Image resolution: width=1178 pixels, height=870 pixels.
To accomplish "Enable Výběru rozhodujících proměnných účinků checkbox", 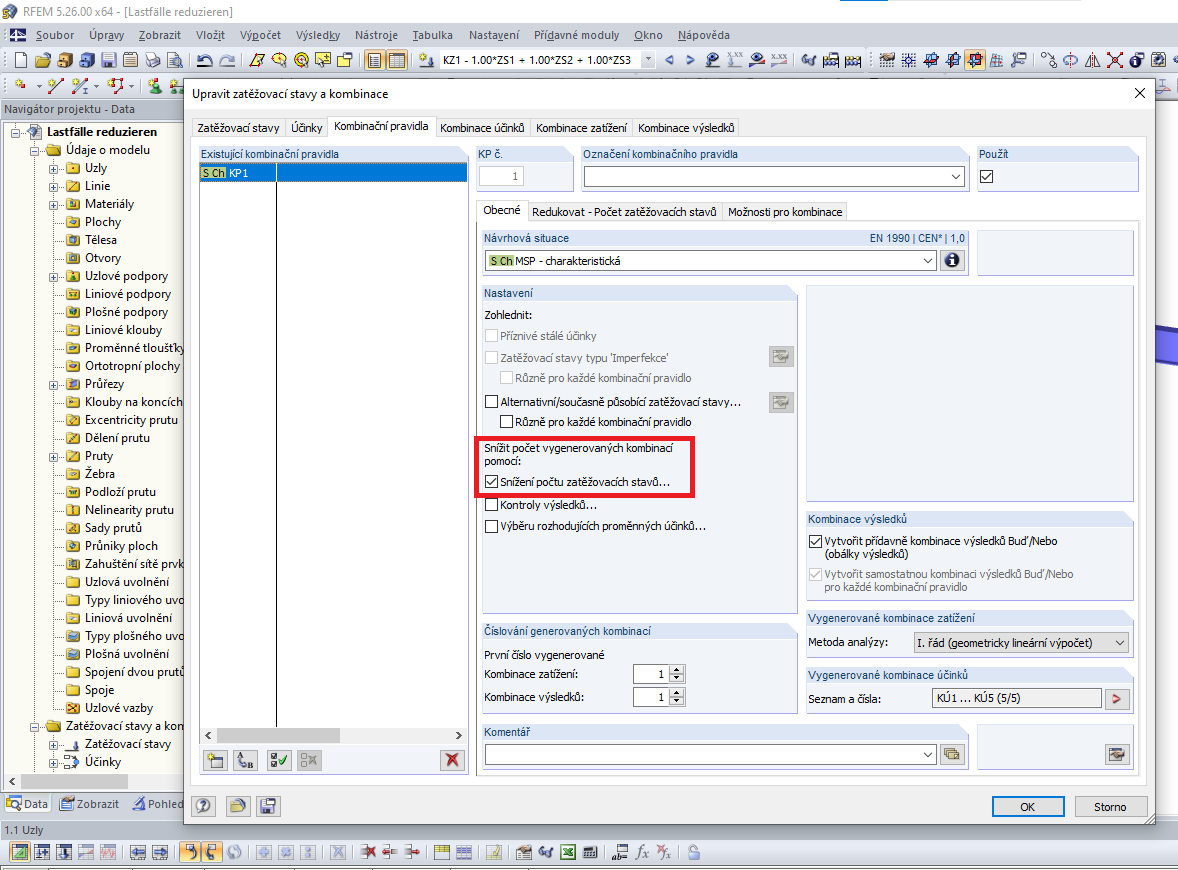I will 491,526.
